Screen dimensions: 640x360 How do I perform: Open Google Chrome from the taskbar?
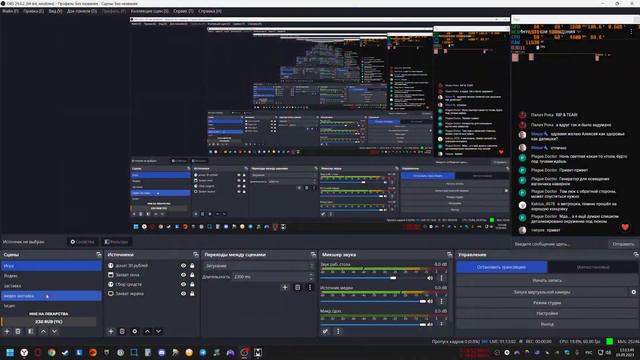51,352
